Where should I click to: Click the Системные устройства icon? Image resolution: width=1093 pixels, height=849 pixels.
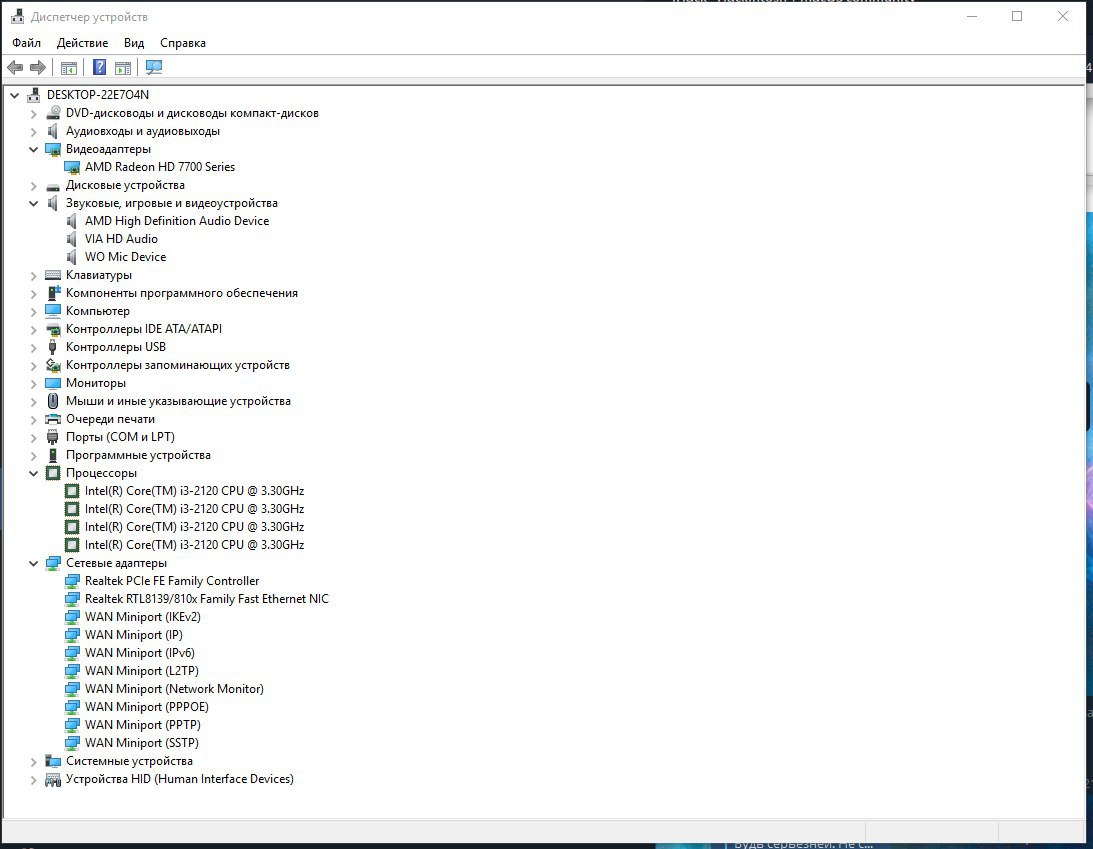(53, 761)
